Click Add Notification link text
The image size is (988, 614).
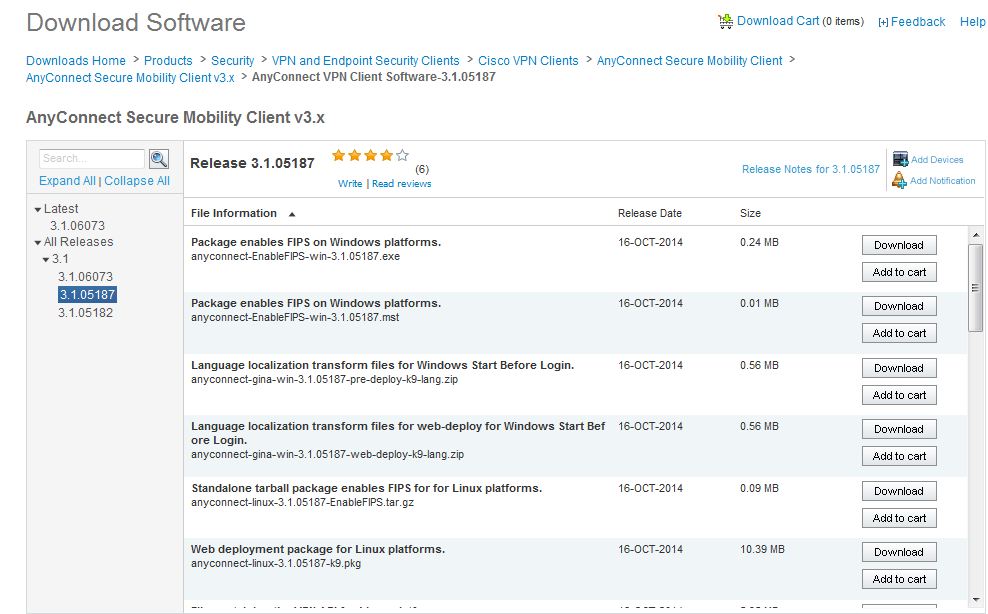click(943, 180)
